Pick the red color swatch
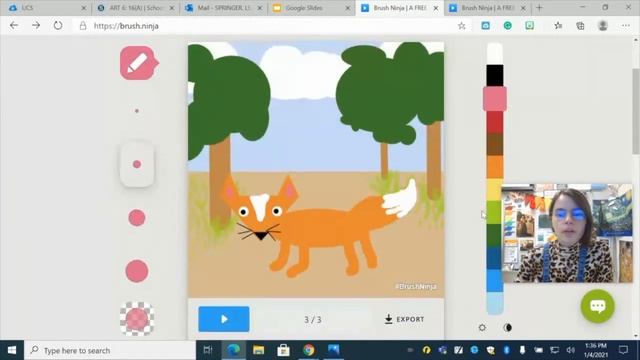Viewport: 640px width, 360px height. [495, 122]
